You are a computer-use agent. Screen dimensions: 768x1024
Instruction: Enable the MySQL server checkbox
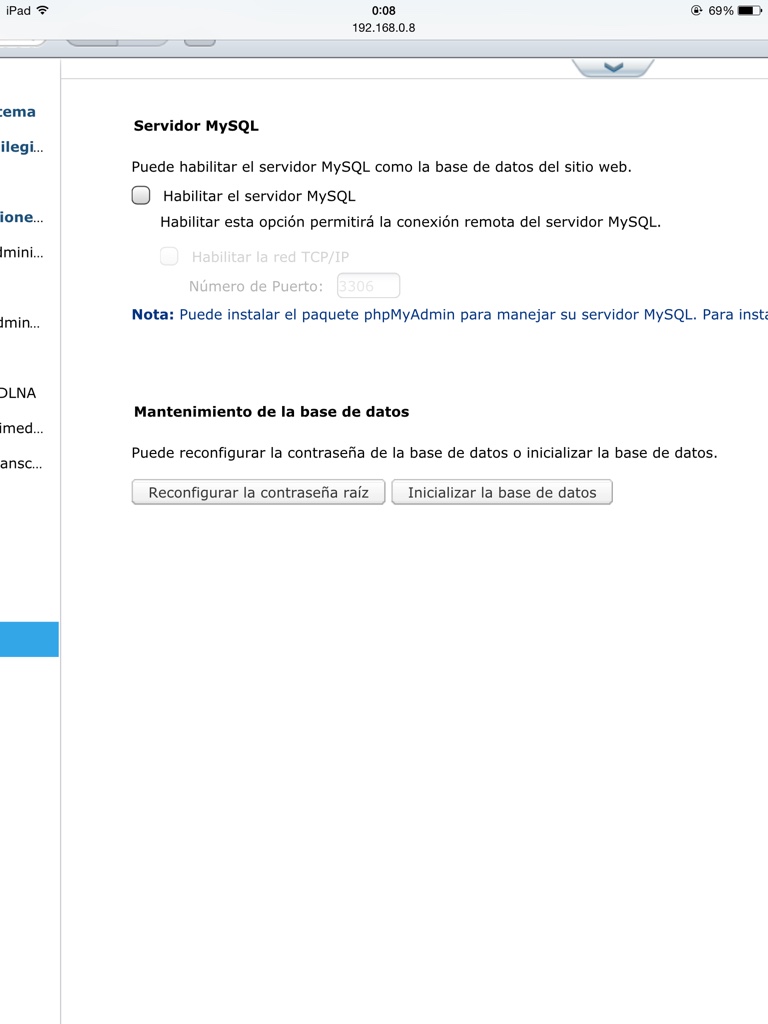tap(141, 196)
